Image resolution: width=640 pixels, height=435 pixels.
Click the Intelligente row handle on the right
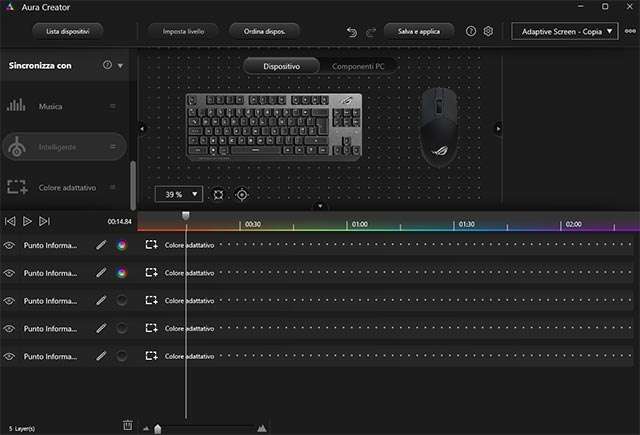(x=113, y=146)
